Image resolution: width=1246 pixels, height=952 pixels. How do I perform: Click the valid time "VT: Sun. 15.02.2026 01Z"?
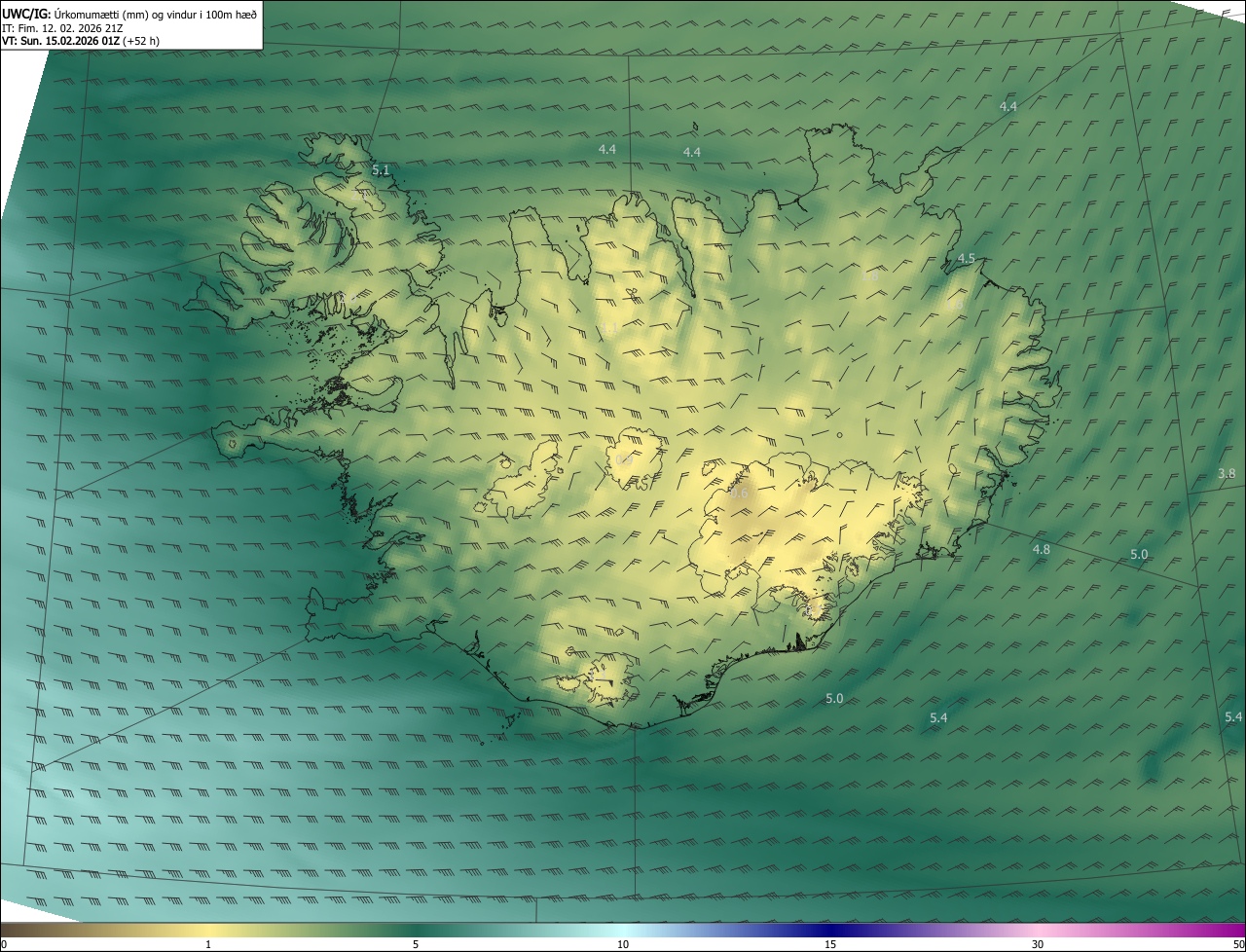point(60,41)
